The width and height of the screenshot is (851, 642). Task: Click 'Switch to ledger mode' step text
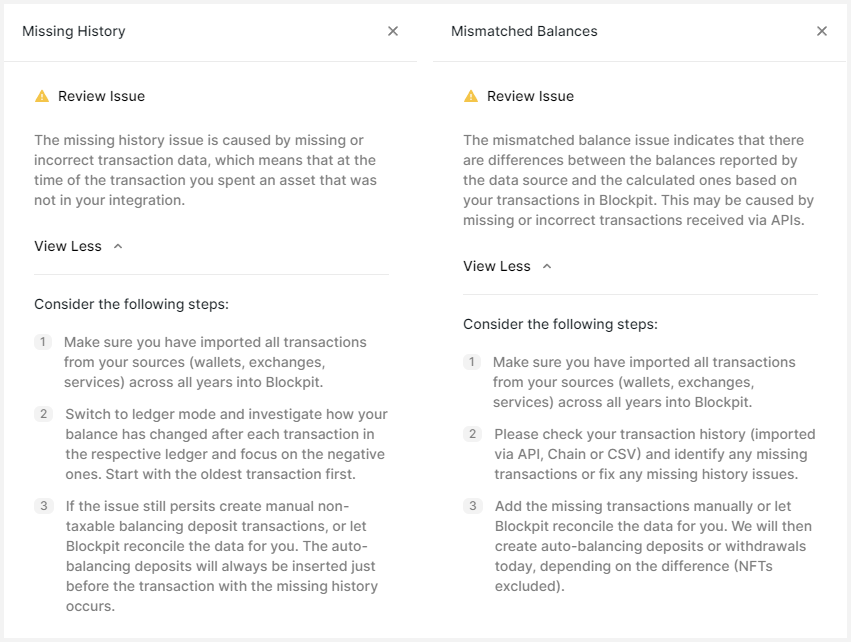coord(226,444)
